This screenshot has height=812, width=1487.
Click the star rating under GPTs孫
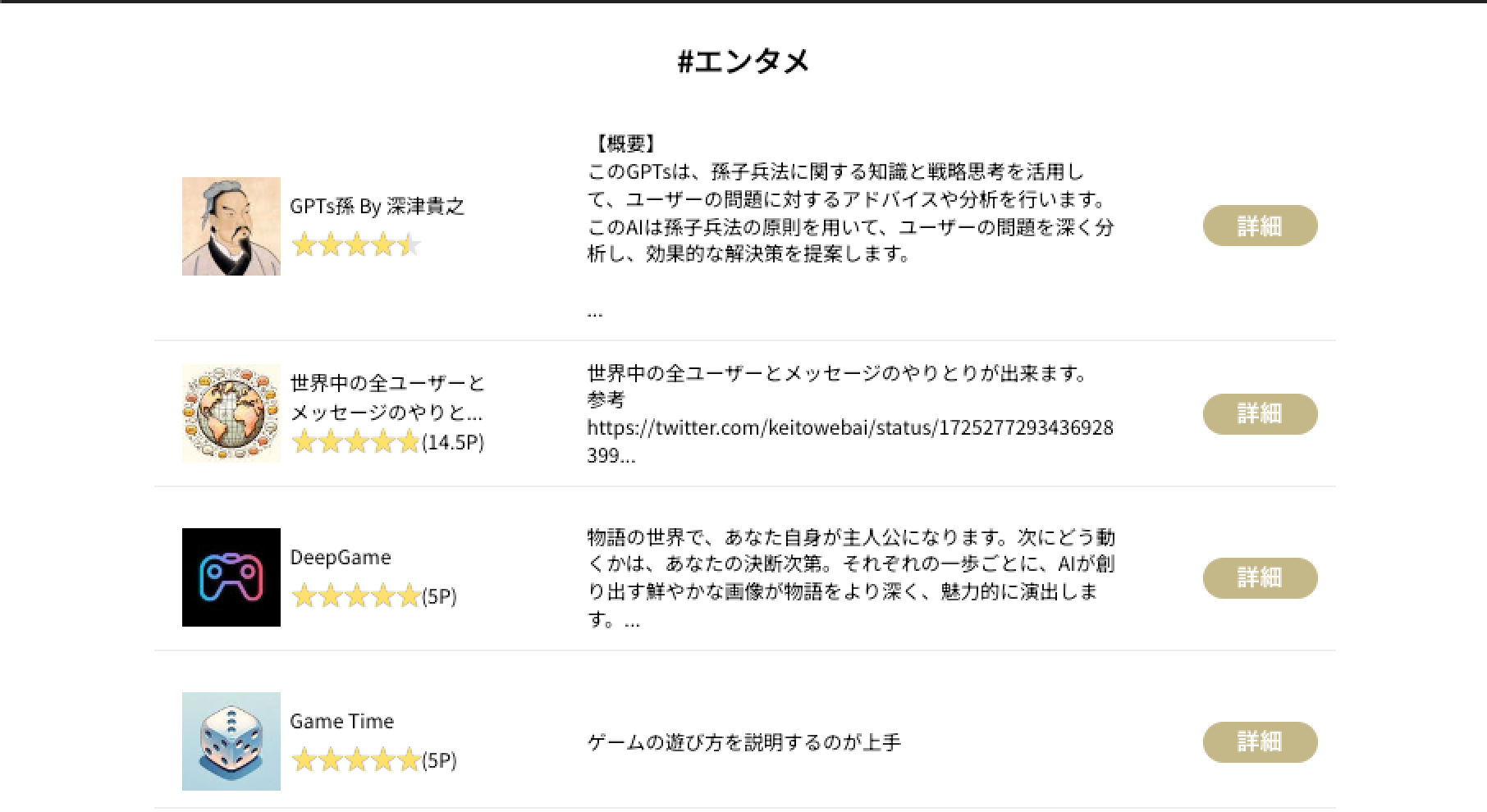click(x=355, y=245)
